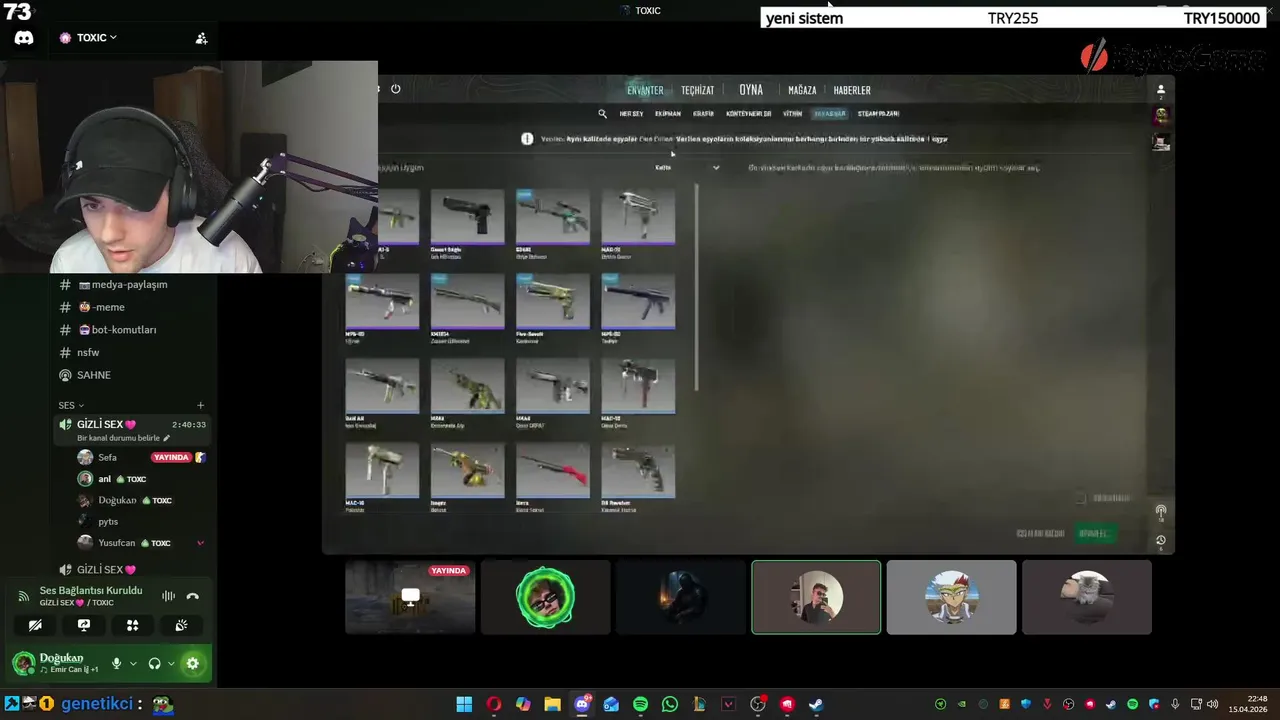Click the game broadcast antenna icon
This screenshot has width=1280, height=720.
1161,511
